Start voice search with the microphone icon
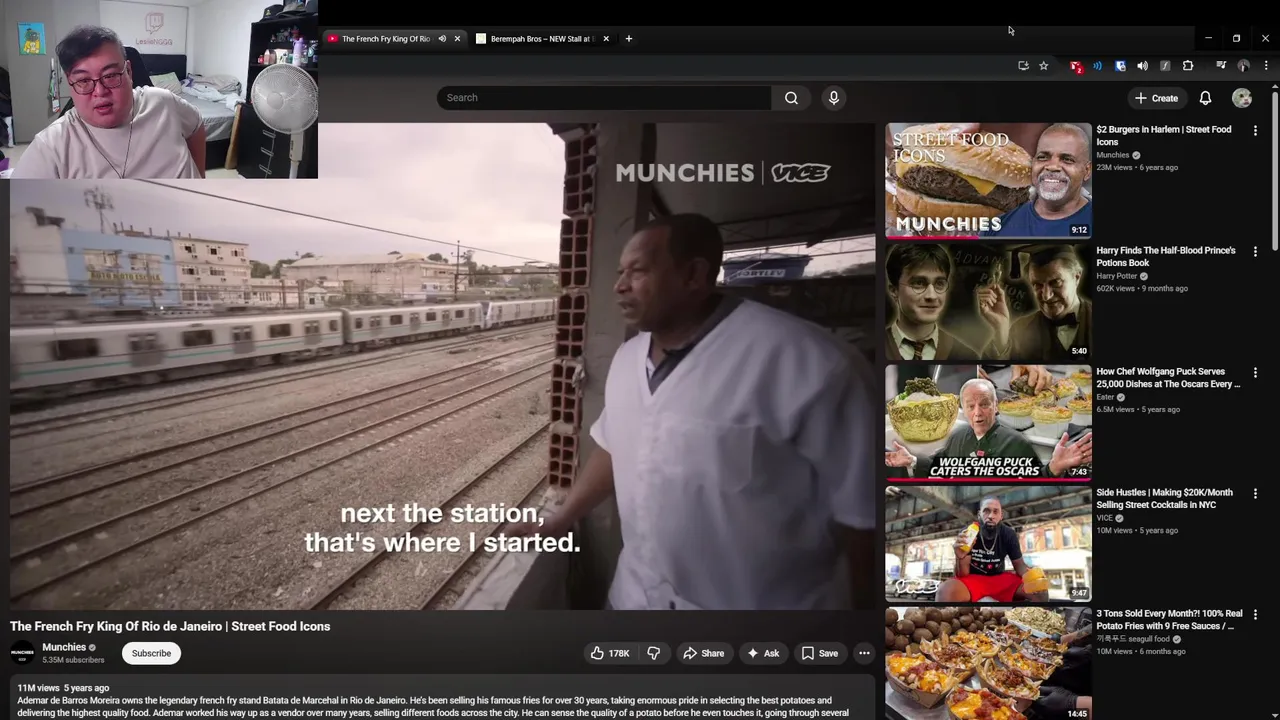 (x=834, y=98)
